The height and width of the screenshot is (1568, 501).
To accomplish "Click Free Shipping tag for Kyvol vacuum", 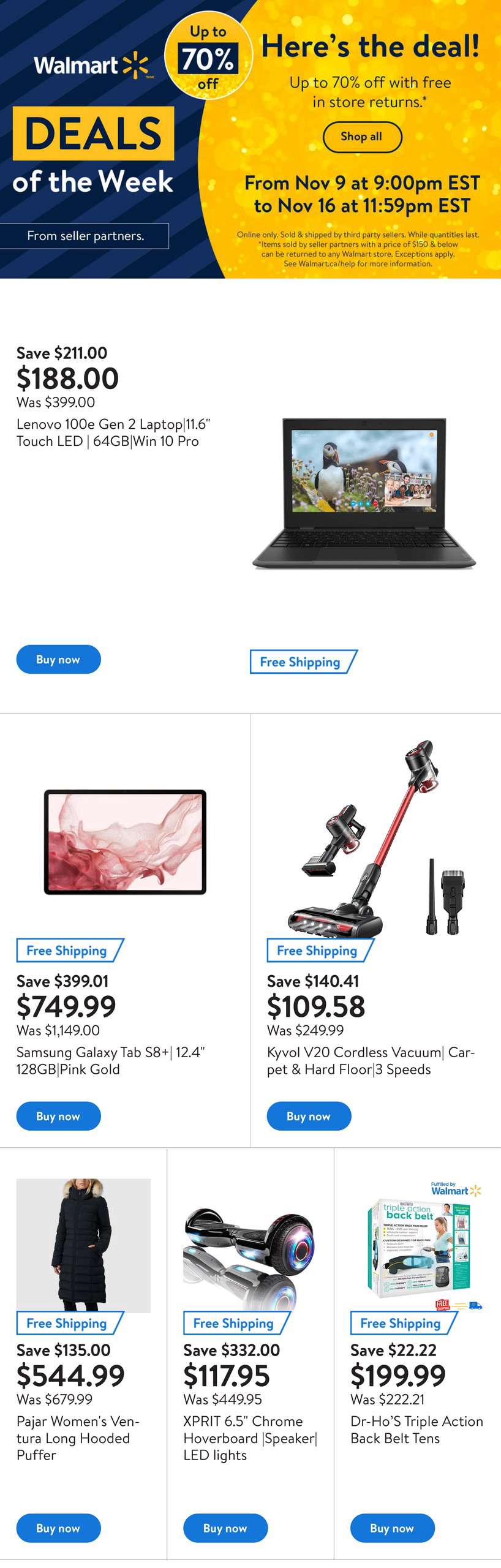I will pos(320,951).
